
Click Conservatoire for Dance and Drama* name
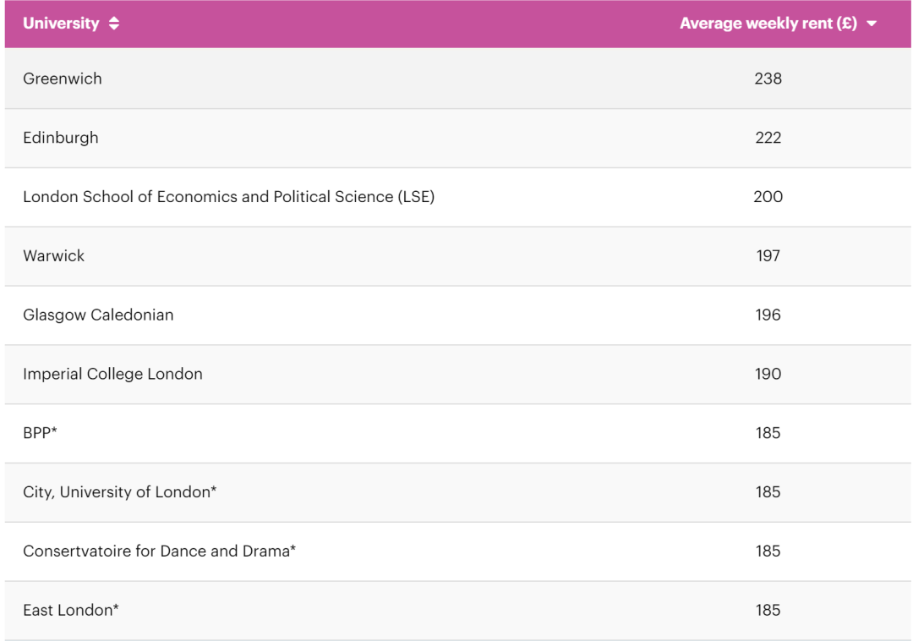(159, 551)
